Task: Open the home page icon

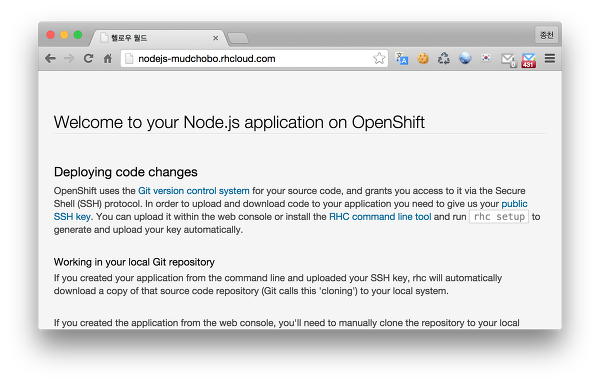Action: (x=108, y=59)
